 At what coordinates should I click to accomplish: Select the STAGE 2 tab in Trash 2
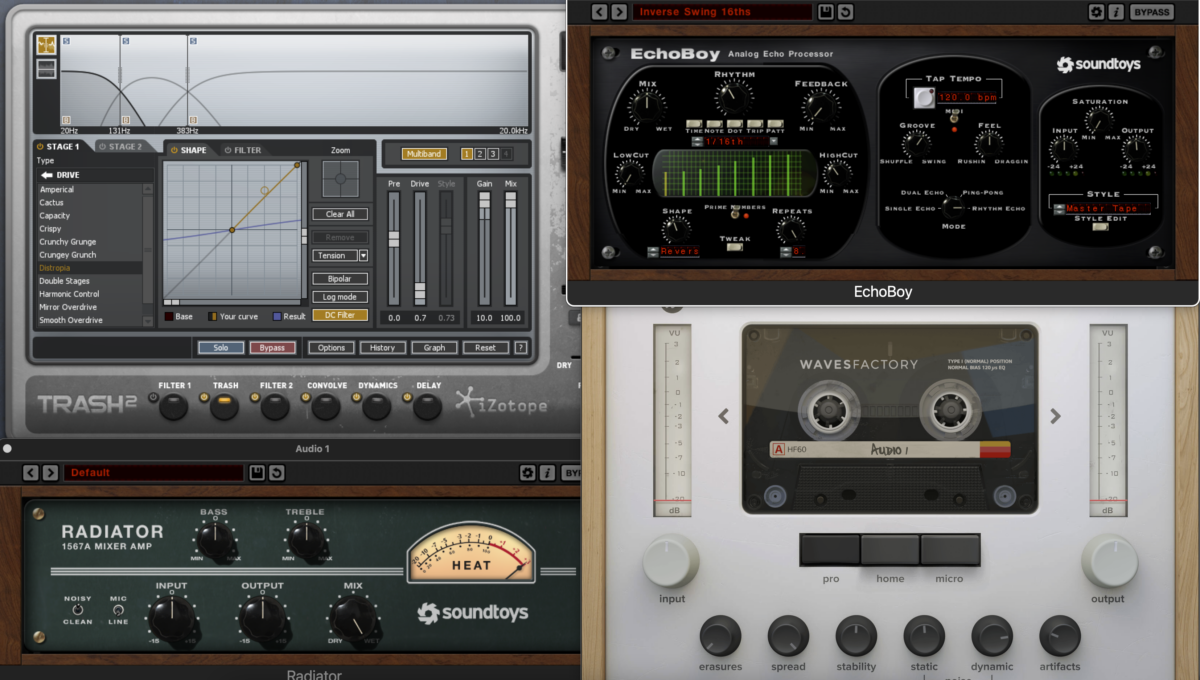125,145
